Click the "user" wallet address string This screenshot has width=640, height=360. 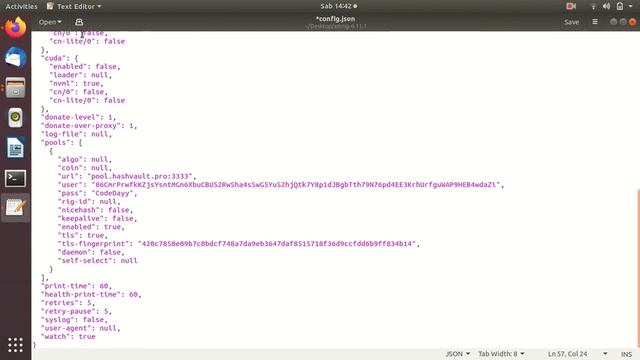click(296, 184)
